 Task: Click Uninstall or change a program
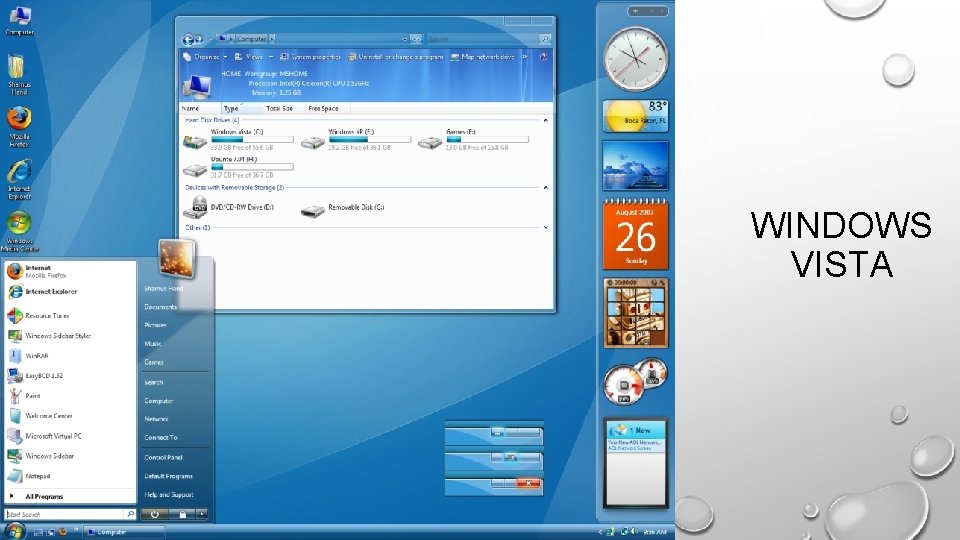pos(396,57)
